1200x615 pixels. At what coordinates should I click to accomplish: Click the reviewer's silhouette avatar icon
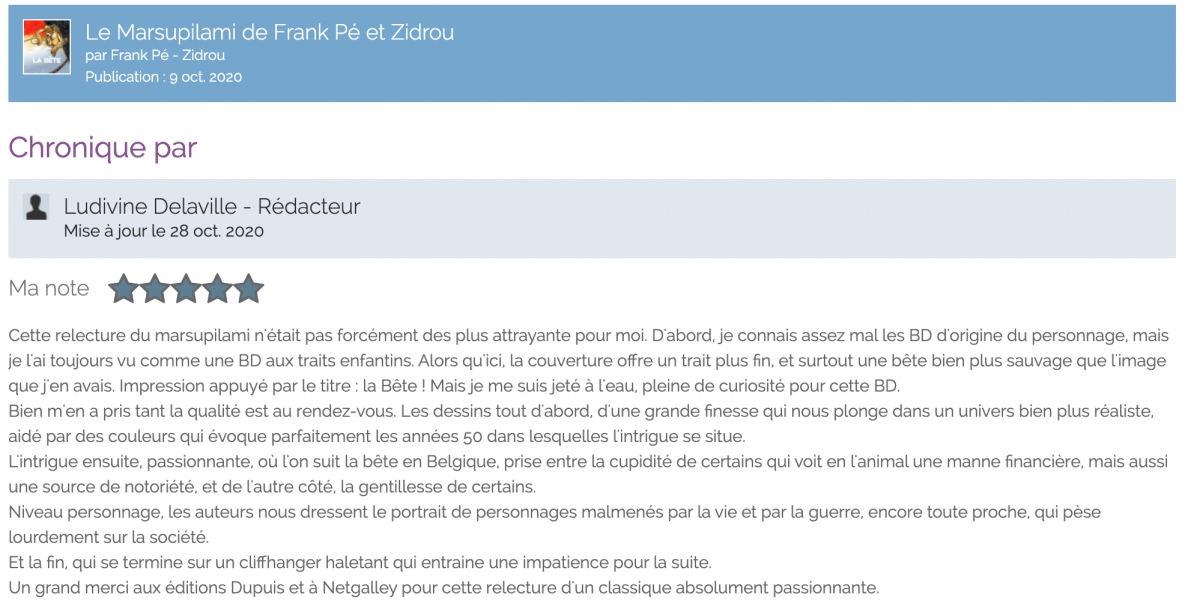[x=36, y=207]
